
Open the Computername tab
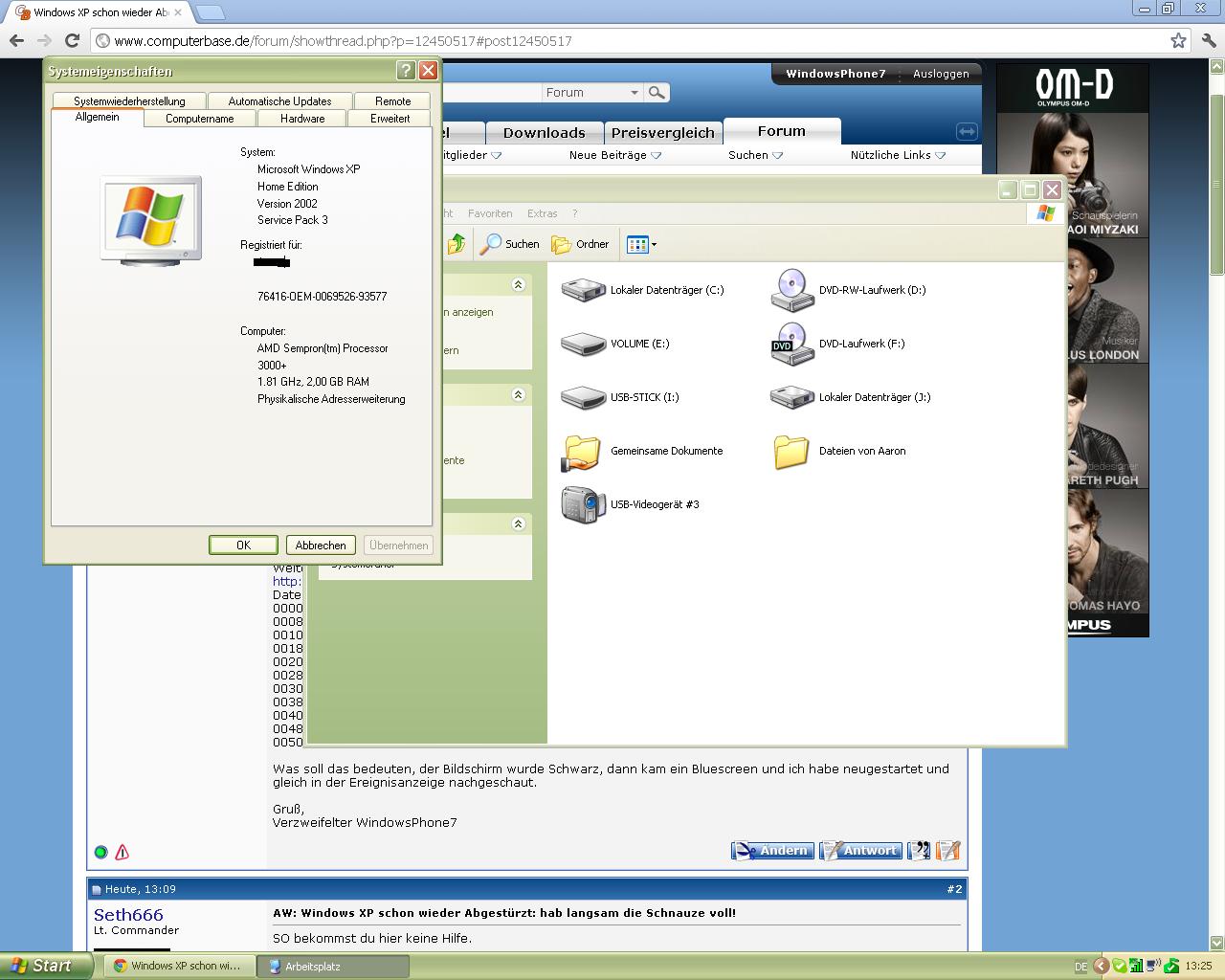coord(199,119)
